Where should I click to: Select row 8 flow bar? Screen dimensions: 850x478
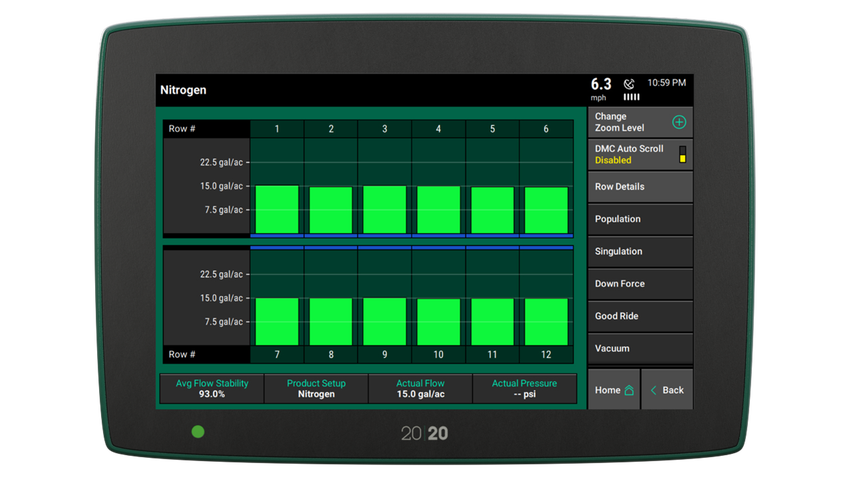pos(331,322)
